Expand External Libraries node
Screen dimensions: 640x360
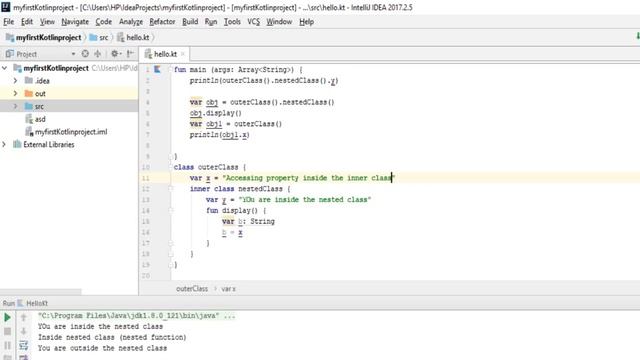(x=4, y=144)
